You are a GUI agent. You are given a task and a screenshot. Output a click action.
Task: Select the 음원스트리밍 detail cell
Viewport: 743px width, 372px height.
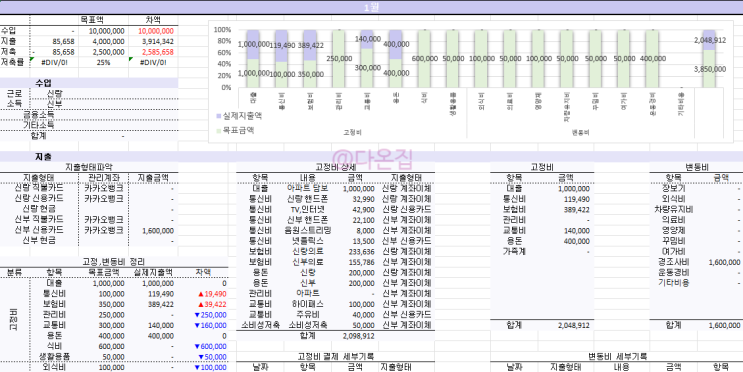click(309, 230)
